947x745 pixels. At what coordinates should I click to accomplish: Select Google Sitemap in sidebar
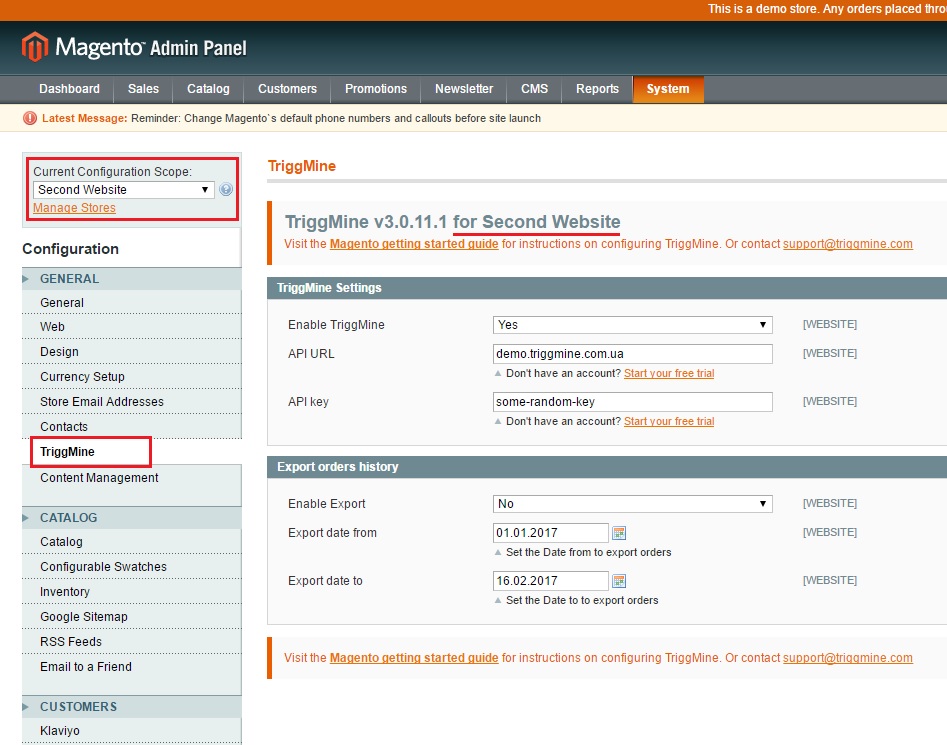[x=132, y=616]
